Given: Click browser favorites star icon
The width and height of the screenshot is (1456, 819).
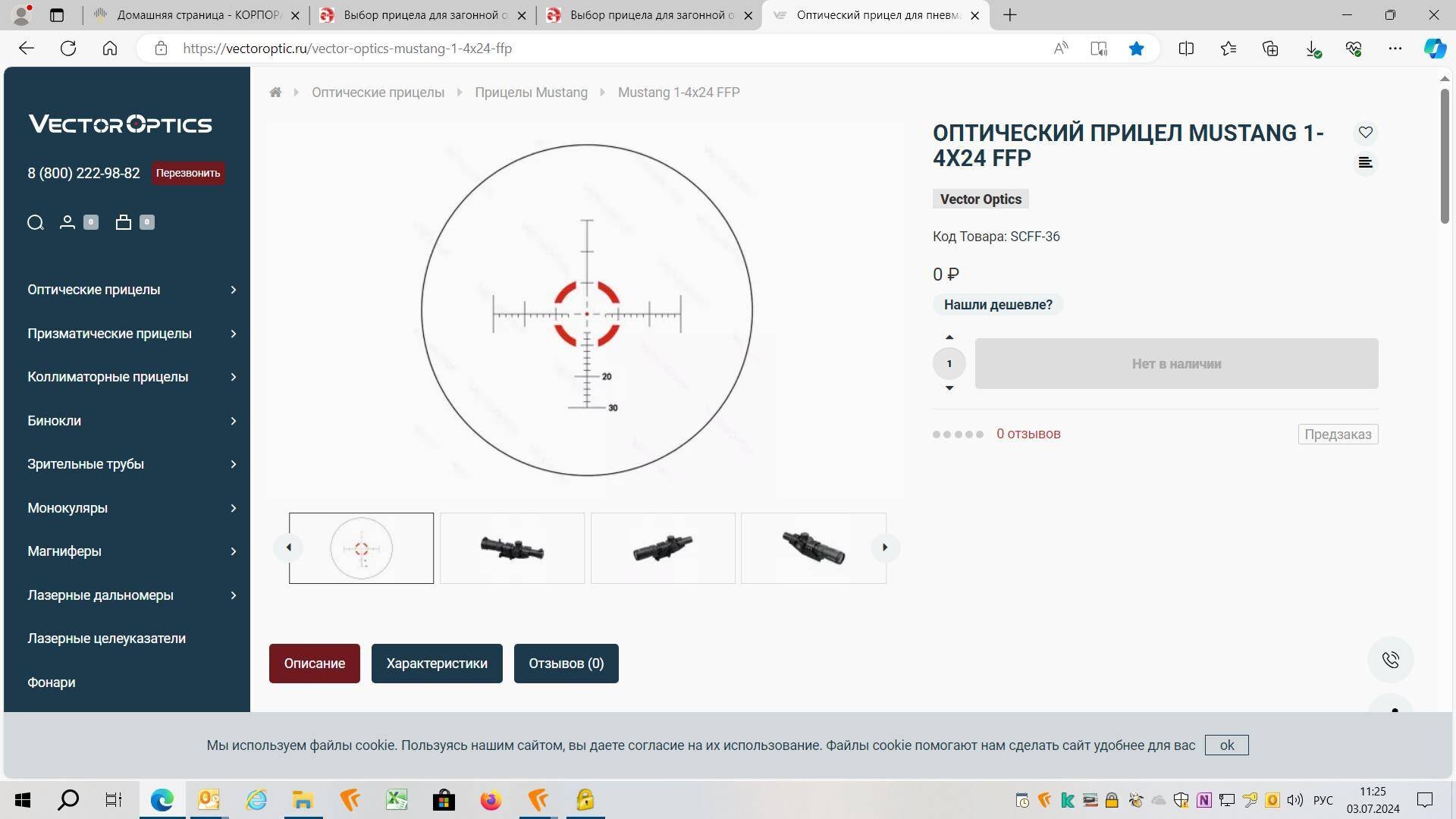Looking at the screenshot, I should pyautogui.click(x=1136, y=49).
